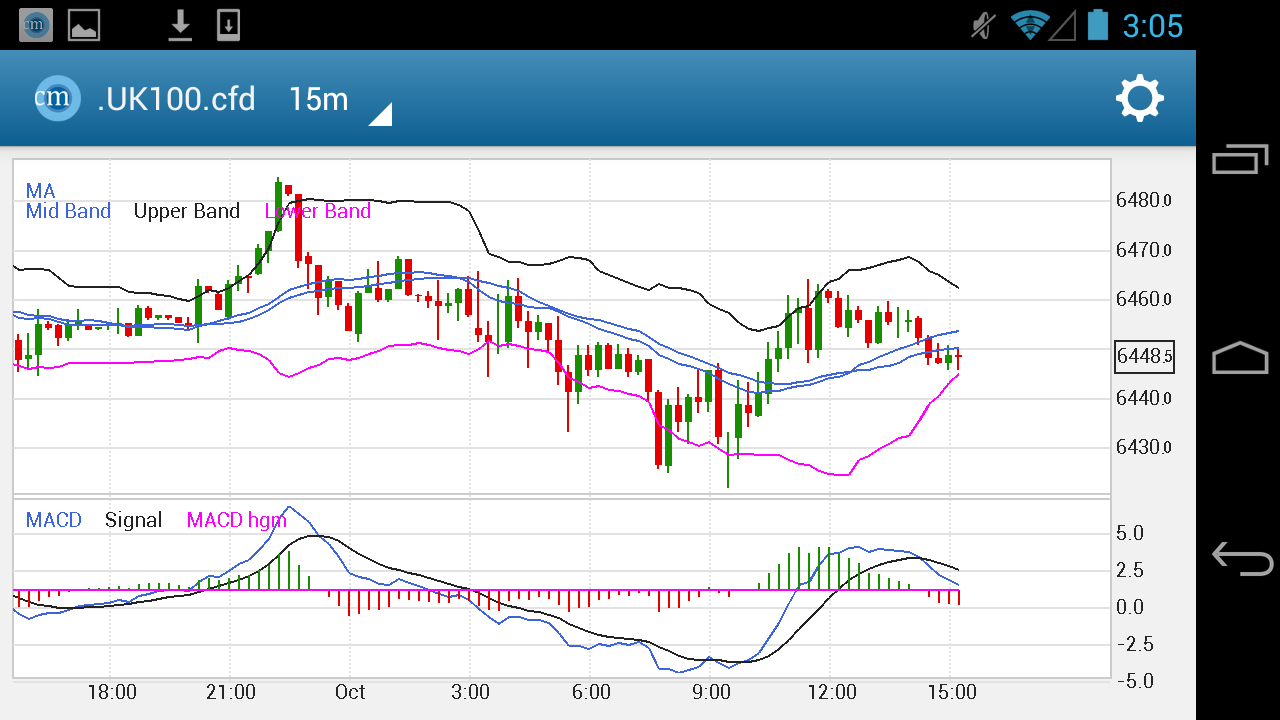This screenshot has width=1280, height=720.
Task: Tap the 0.0 MACD axis label
Action: pyautogui.click(x=1130, y=608)
